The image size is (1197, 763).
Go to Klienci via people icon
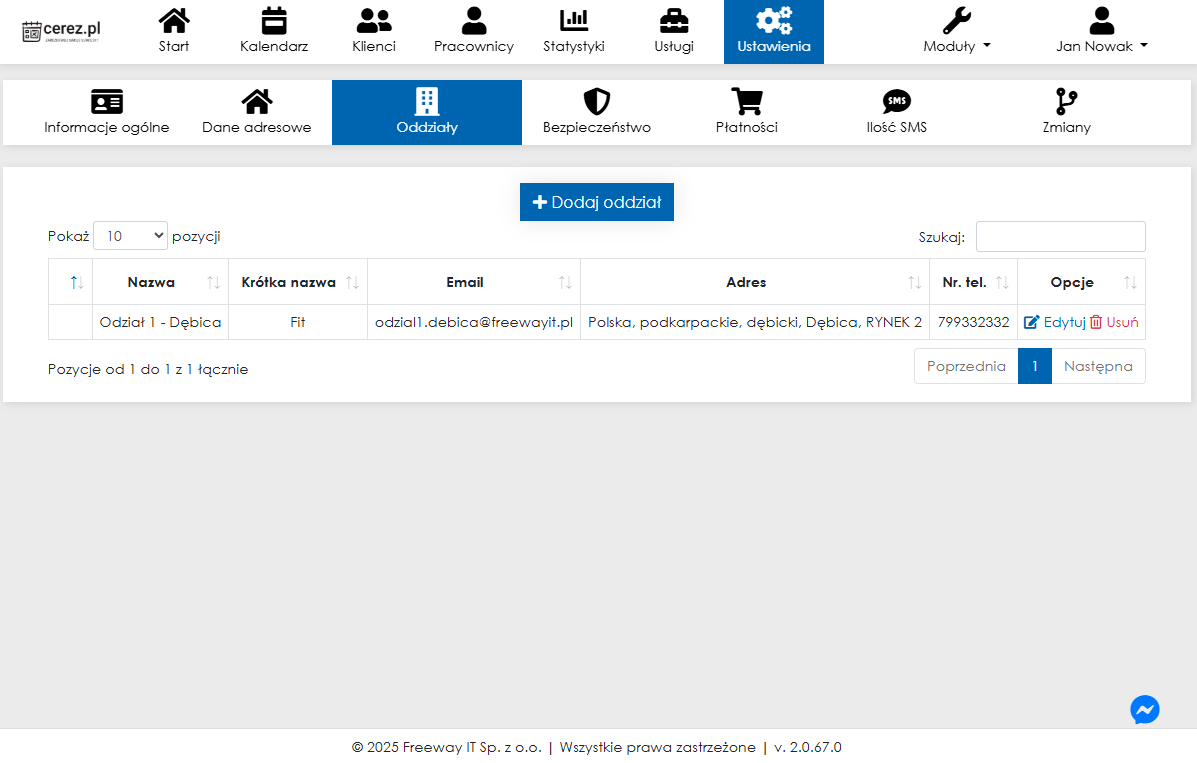point(374,20)
